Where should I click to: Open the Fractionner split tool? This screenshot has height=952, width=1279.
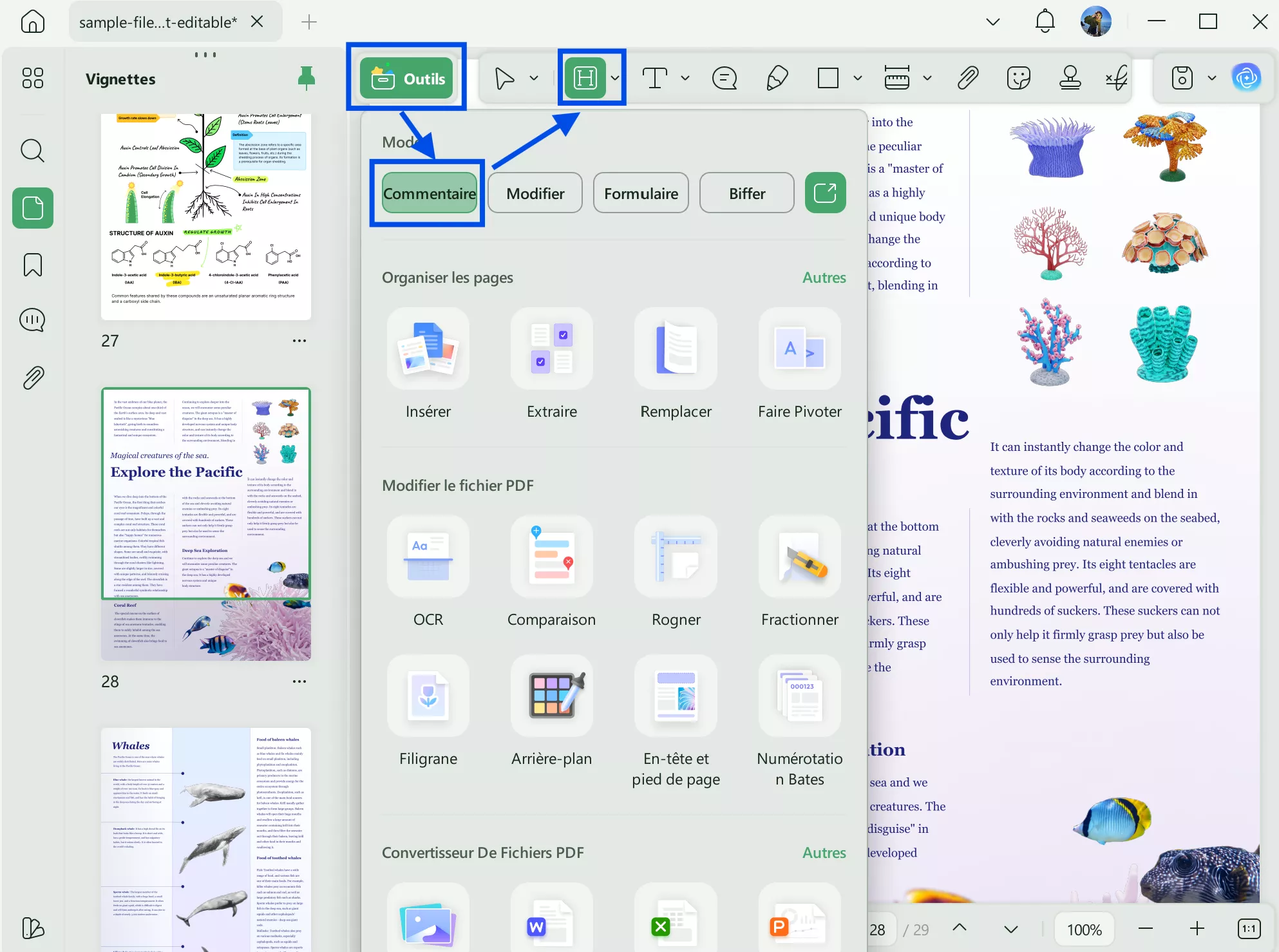799,557
